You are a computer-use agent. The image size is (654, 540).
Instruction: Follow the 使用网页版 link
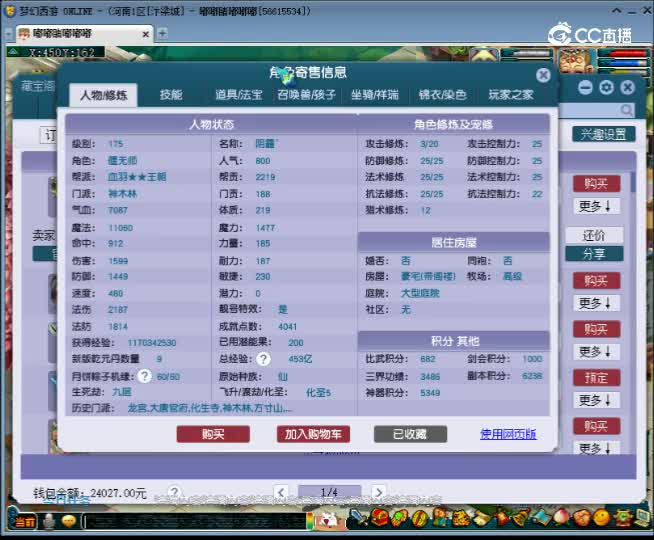tap(508, 434)
